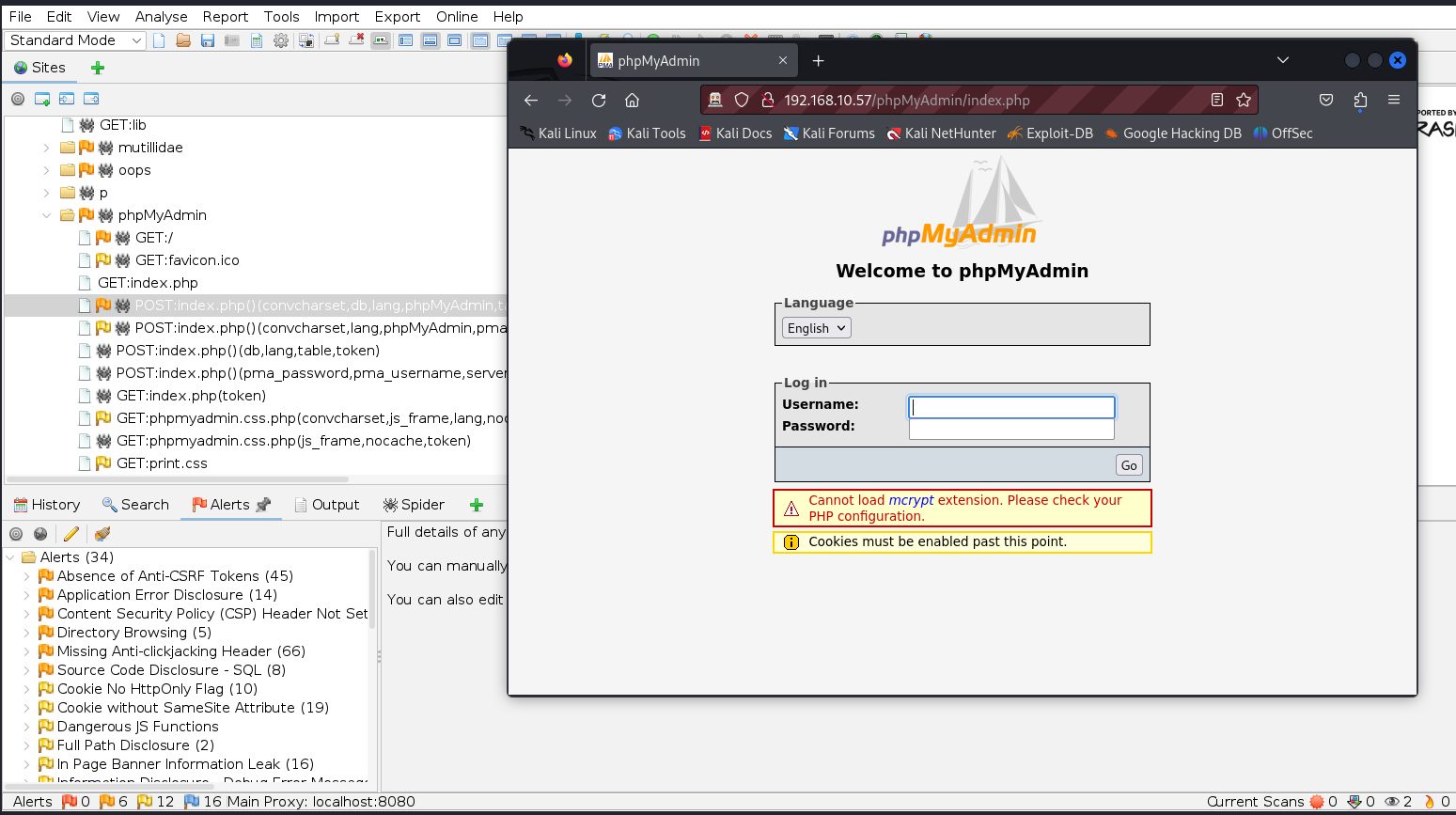
Task: Click Firefox back arrow button
Action: [531, 100]
